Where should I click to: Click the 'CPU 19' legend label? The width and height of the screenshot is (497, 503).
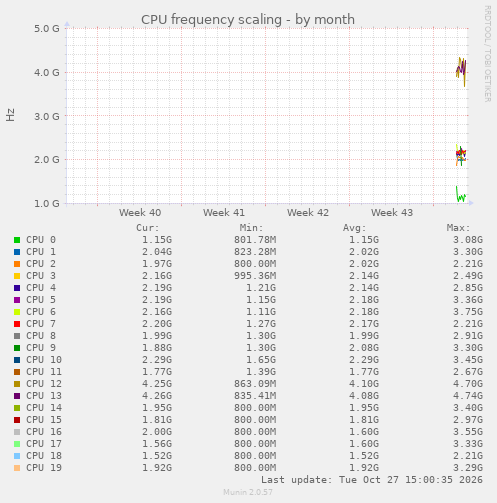[44, 468]
